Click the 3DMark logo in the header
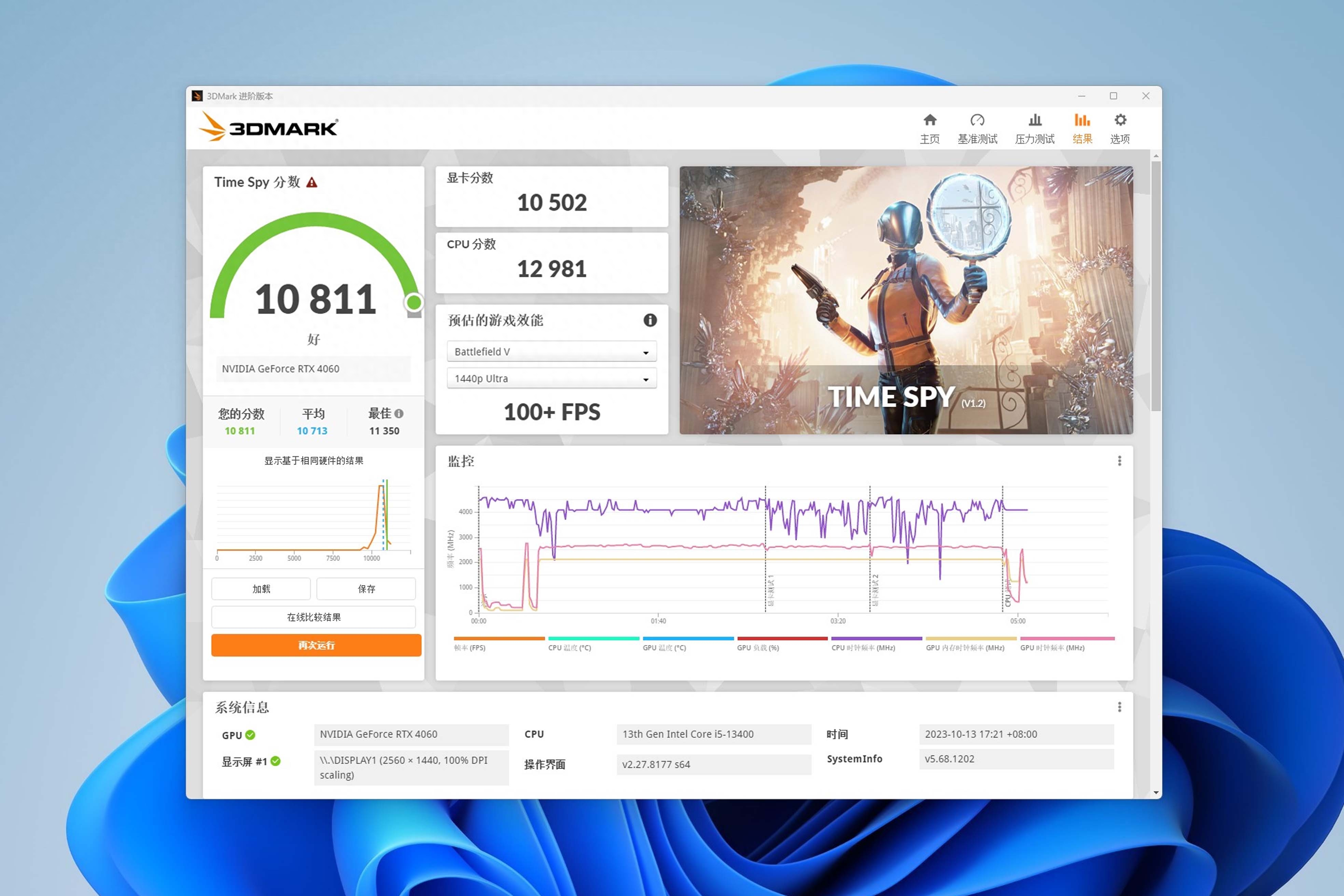The height and width of the screenshot is (896, 1344). pos(268,127)
